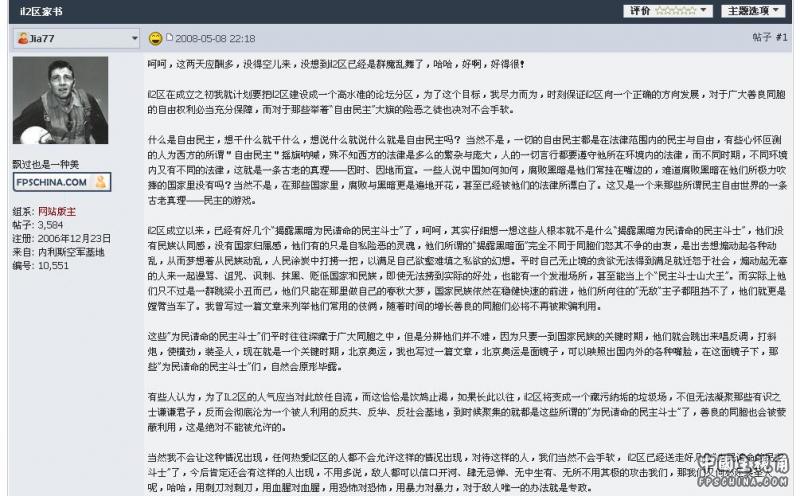Screen dimensions: 800x496
Task: Open Jia77's pilot avatar image
Action: click(x=60, y=101)
